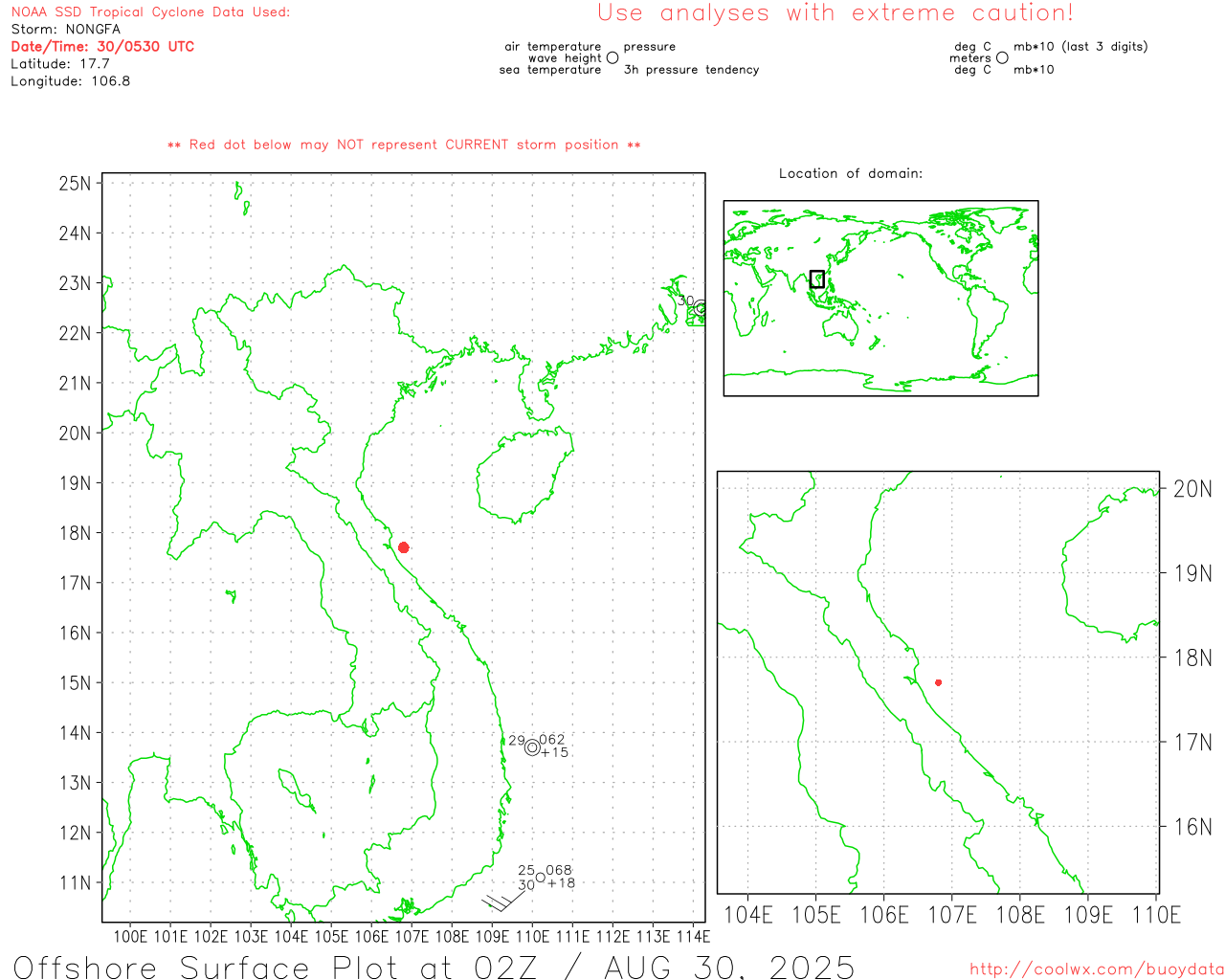Click the '+15' pressure tendency value
This screenshot has width=1225, height=980.
(x=554, y=753)
